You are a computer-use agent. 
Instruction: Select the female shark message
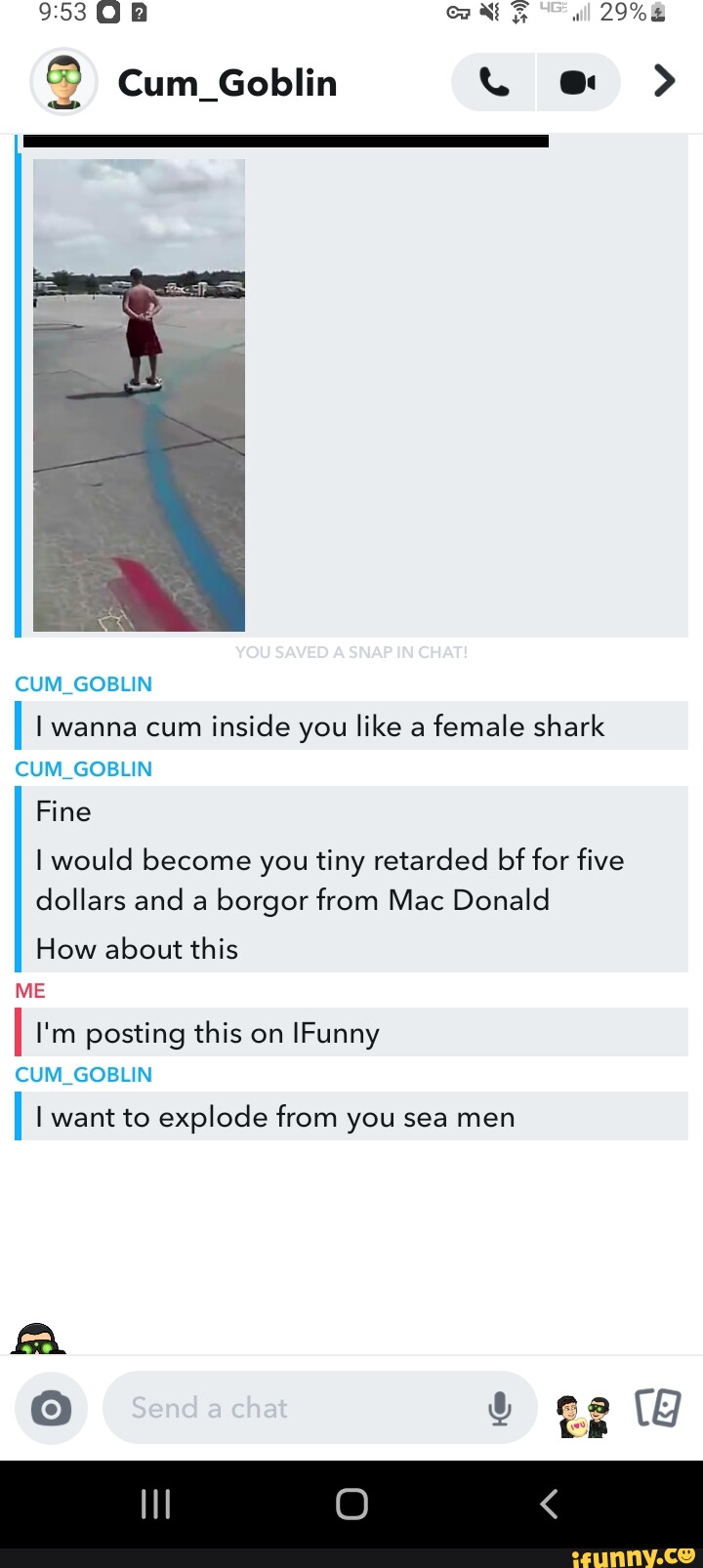351,726
